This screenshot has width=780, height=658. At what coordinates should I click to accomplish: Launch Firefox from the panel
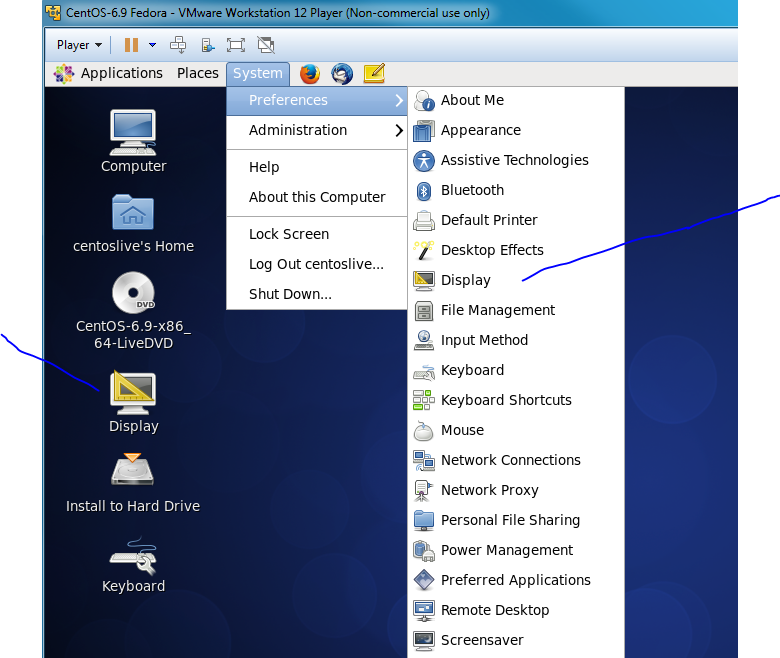309,74
